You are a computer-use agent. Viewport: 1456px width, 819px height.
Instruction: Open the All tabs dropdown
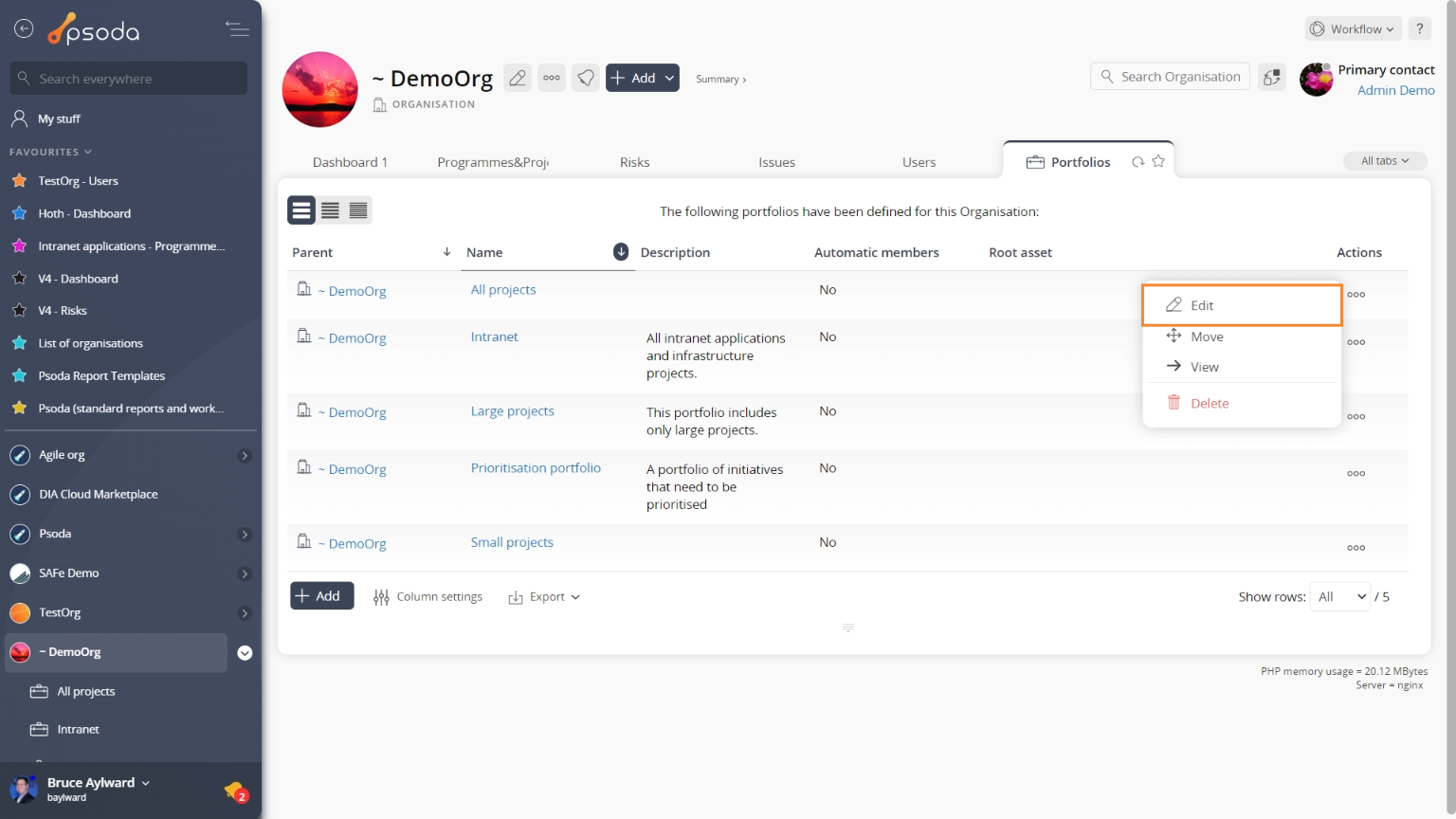(x=1385, y=161)
